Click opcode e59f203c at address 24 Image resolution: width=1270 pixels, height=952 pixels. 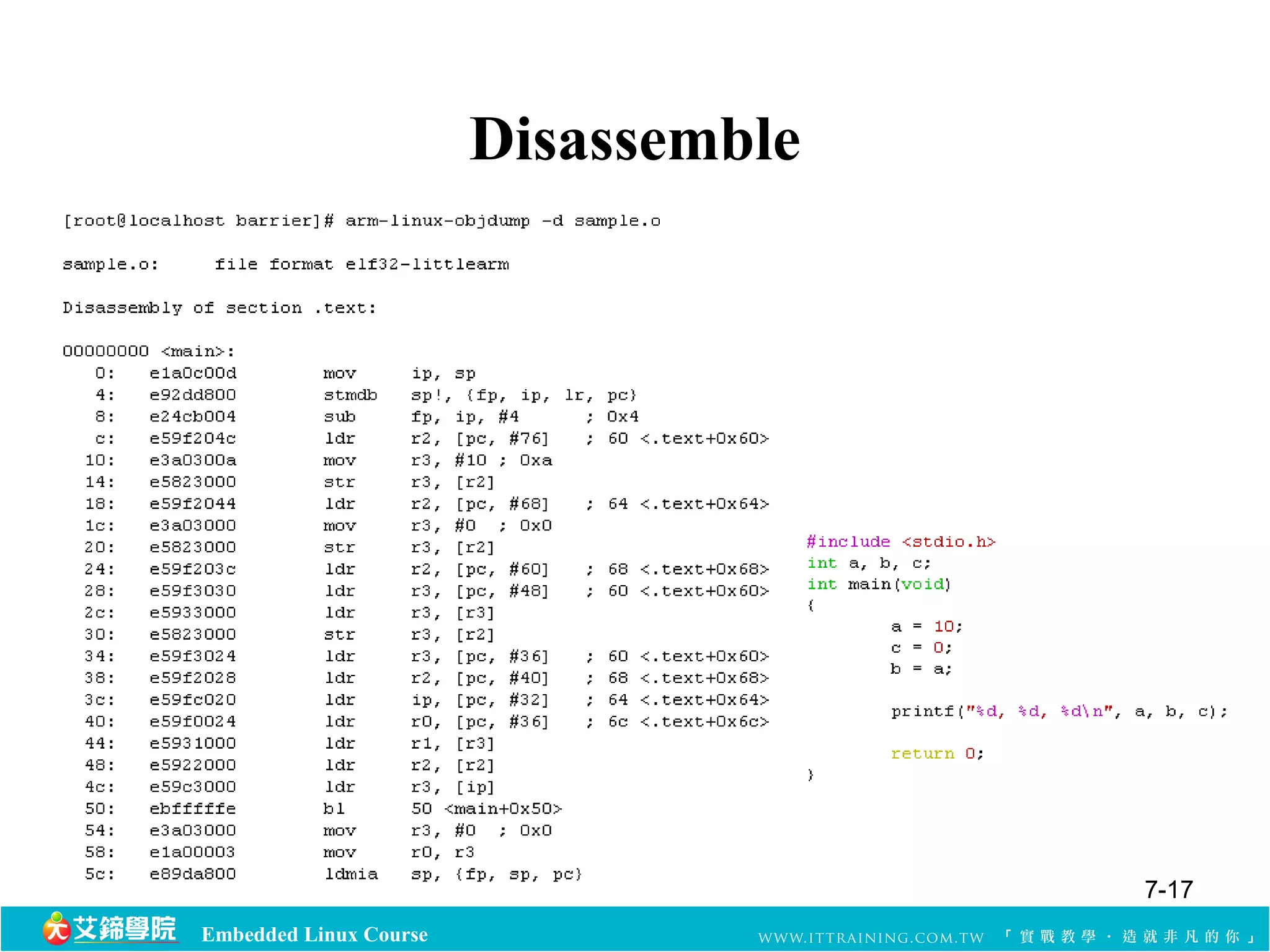(193, 569)
